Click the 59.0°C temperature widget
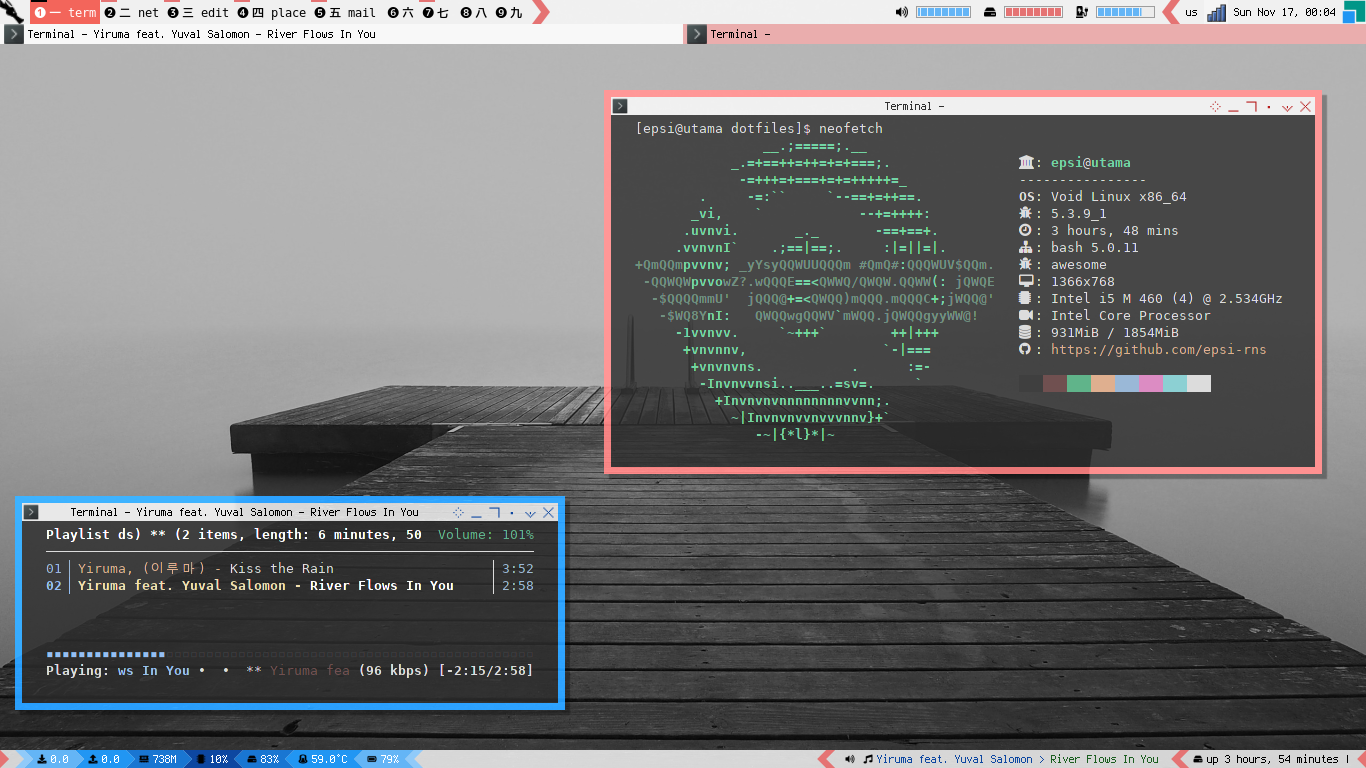Viewport: 1366px width, 768px height. 322,759
